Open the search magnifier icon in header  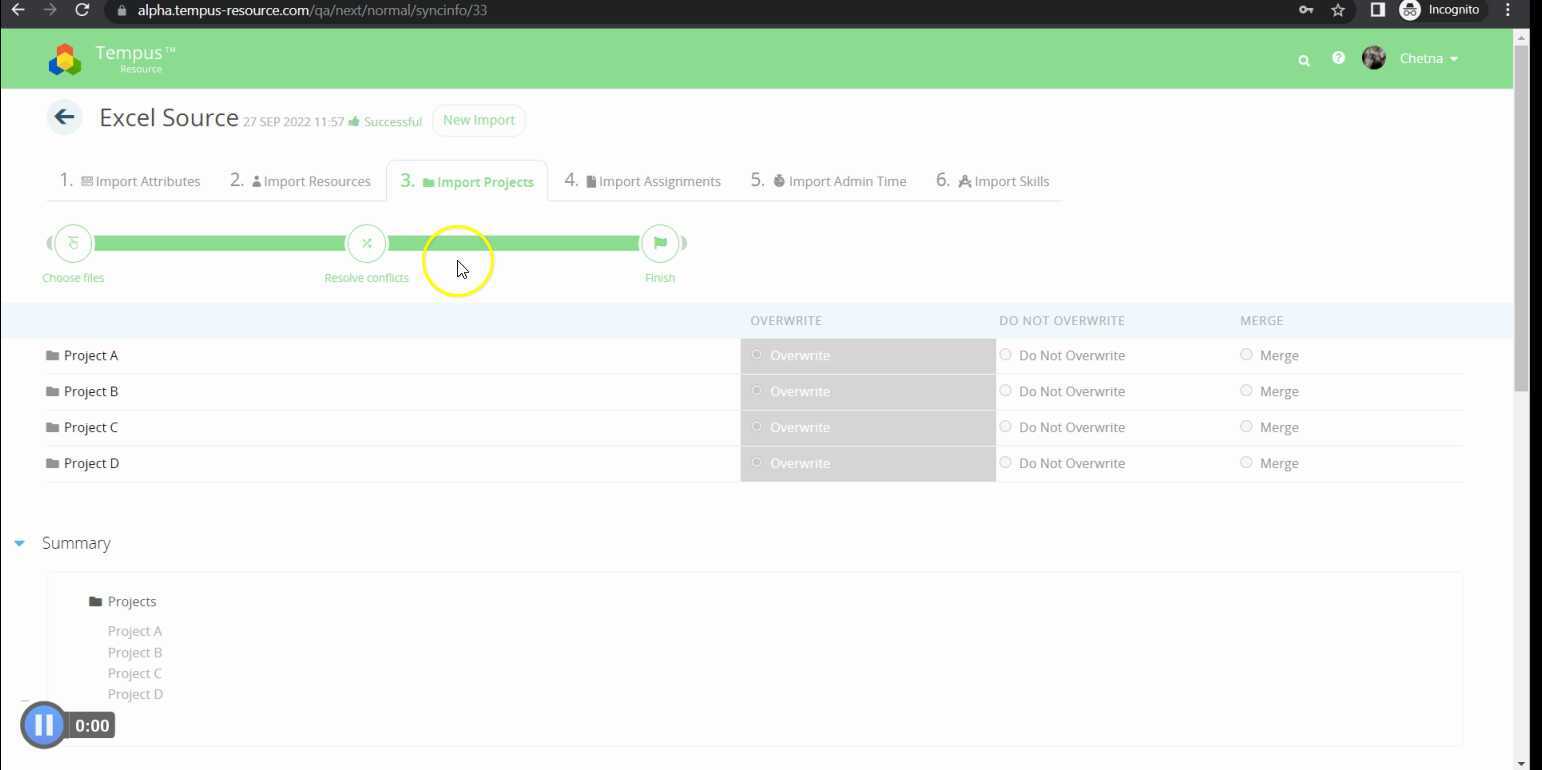1303,60
